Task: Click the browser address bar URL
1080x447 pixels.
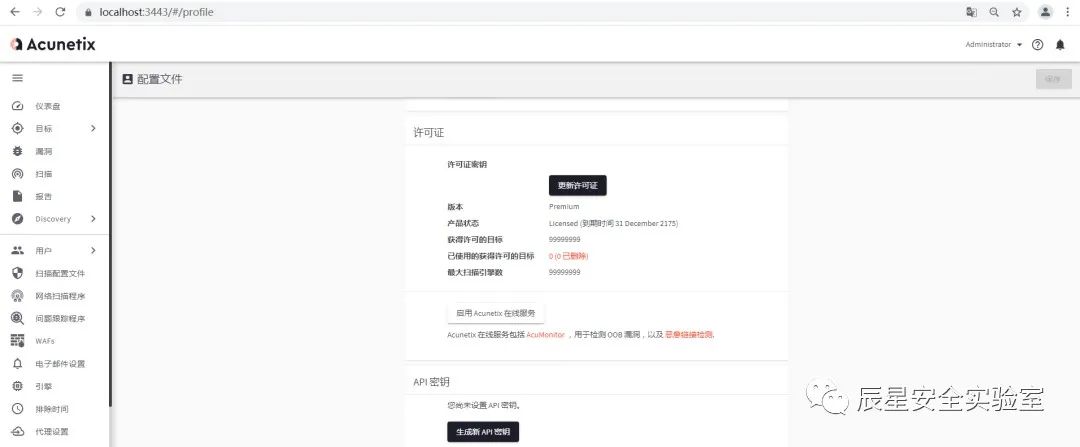Action: click(x=156, y=12)
